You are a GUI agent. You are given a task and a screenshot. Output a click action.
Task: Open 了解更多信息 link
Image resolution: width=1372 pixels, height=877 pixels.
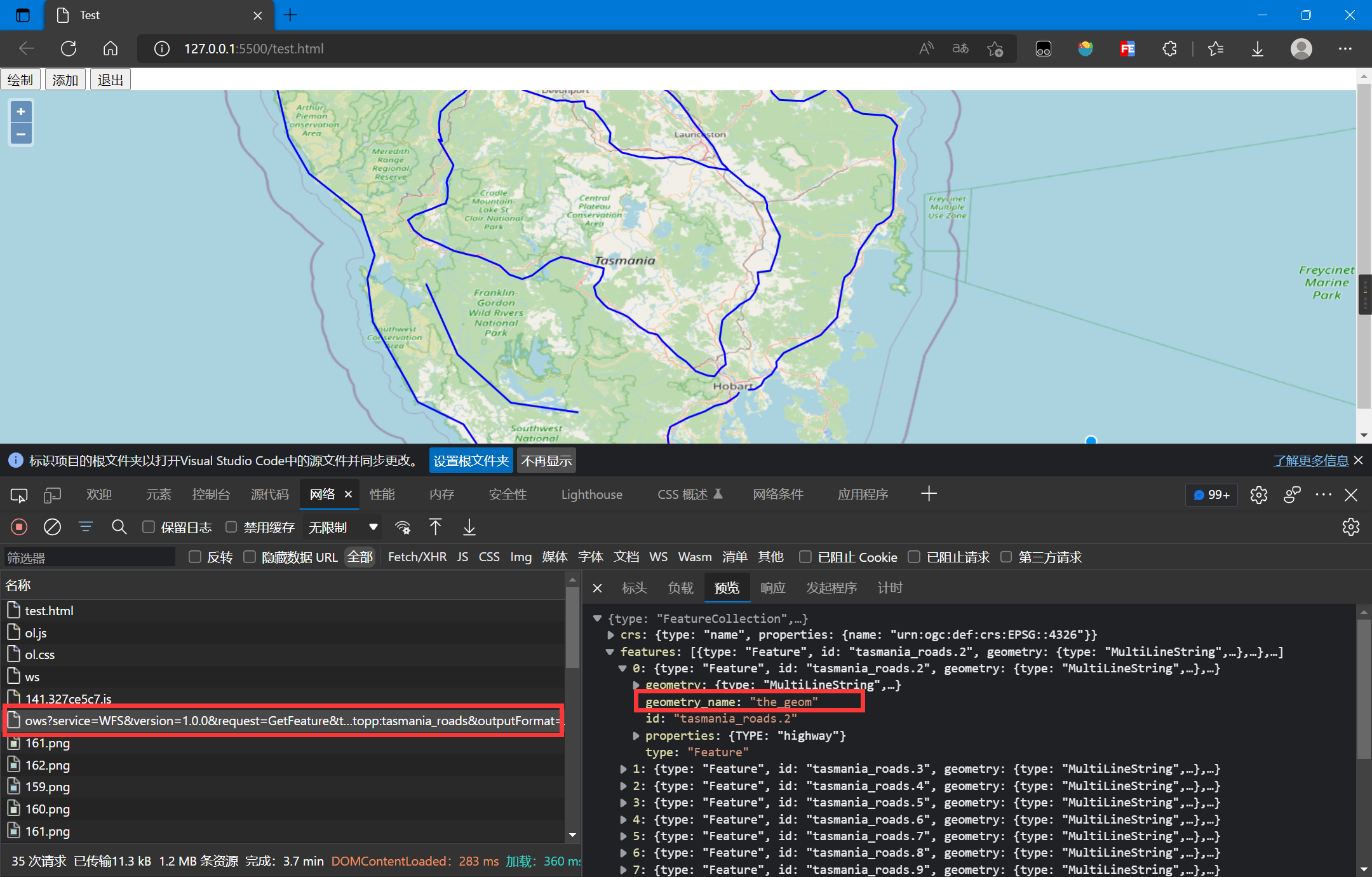[x=1311, y=461]
